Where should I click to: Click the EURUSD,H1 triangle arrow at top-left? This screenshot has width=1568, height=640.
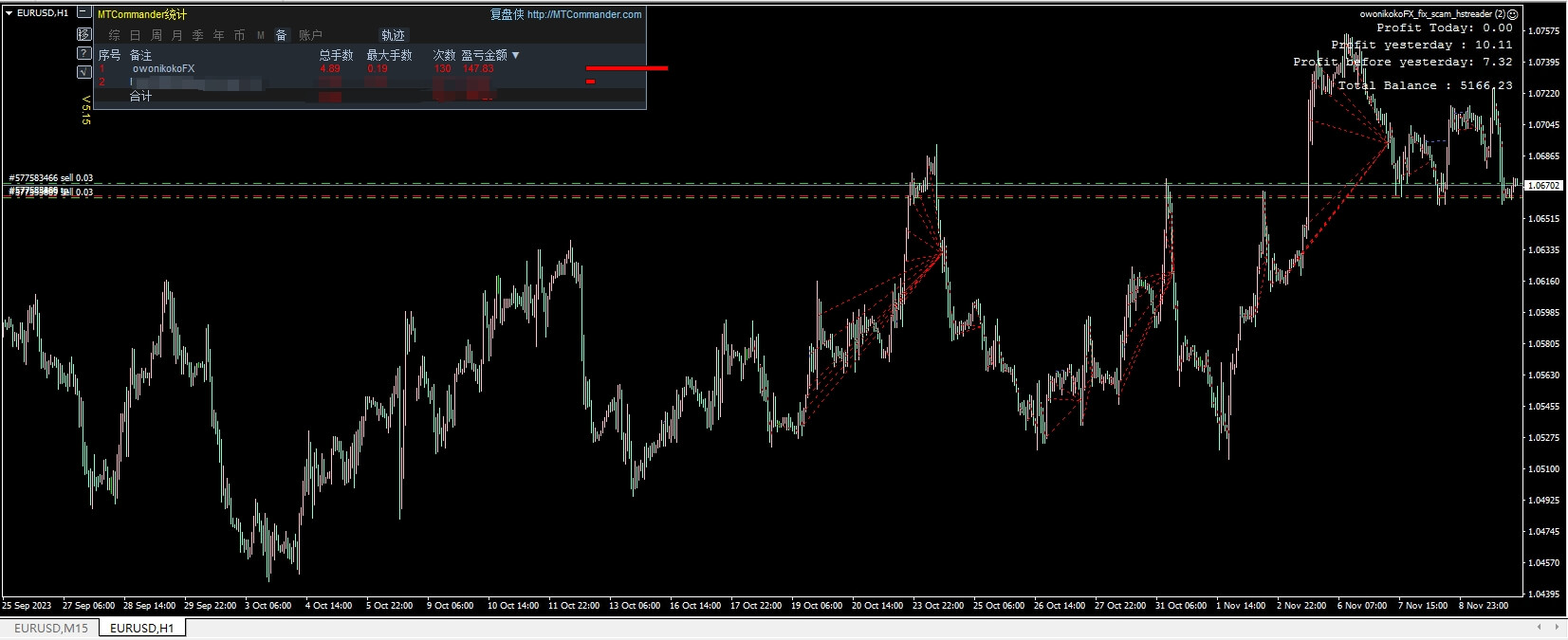coord(9,13)
